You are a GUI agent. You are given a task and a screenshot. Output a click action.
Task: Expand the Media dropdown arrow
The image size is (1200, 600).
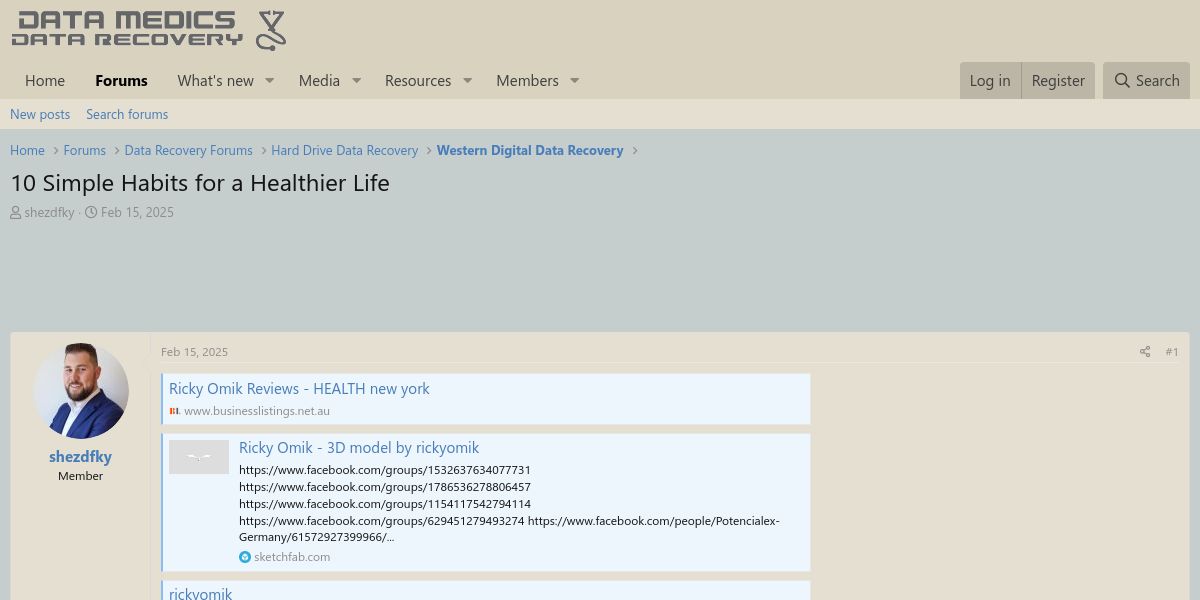(356, 81)
